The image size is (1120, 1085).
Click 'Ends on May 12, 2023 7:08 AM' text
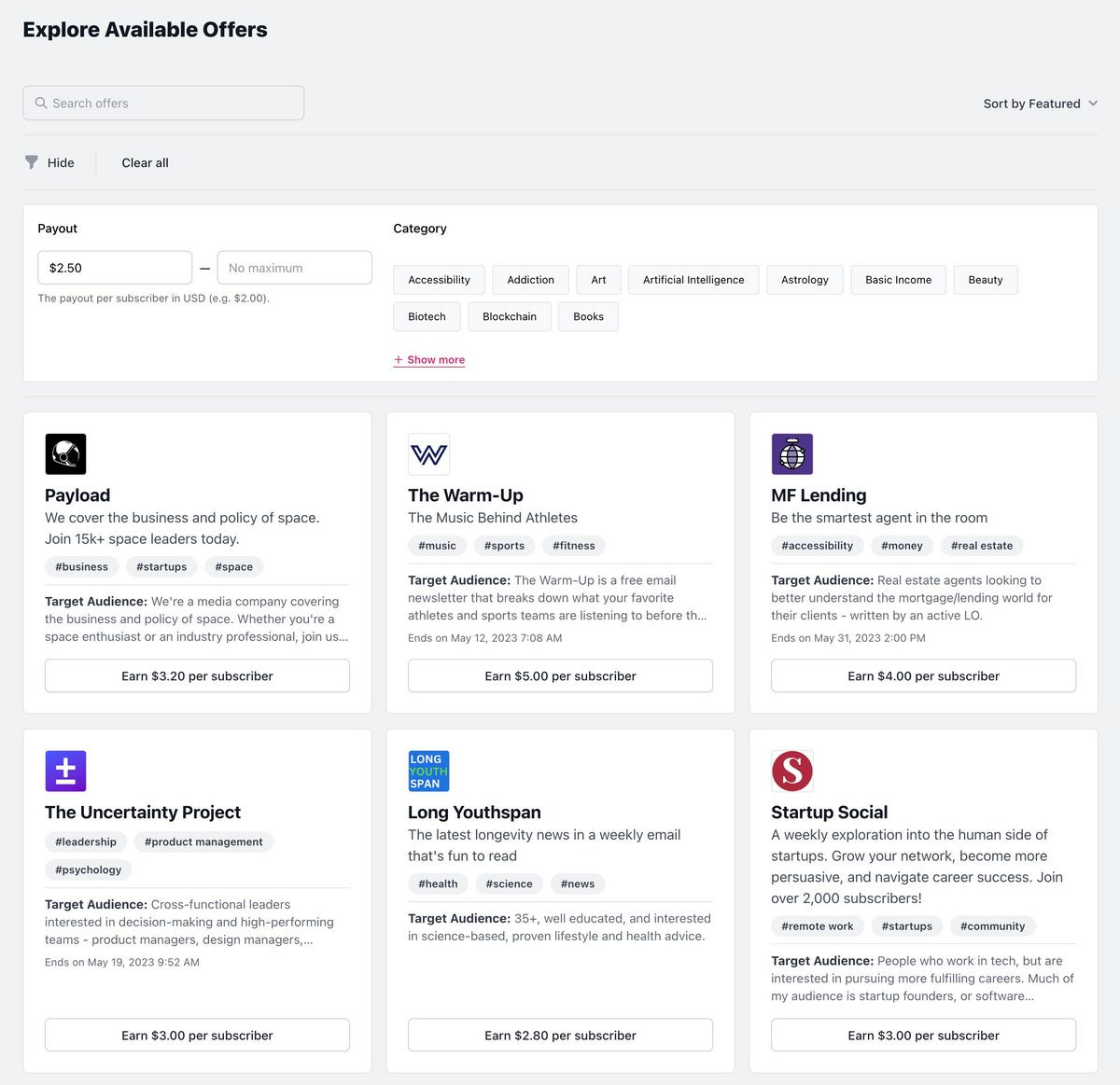click(x=484, y=638)
